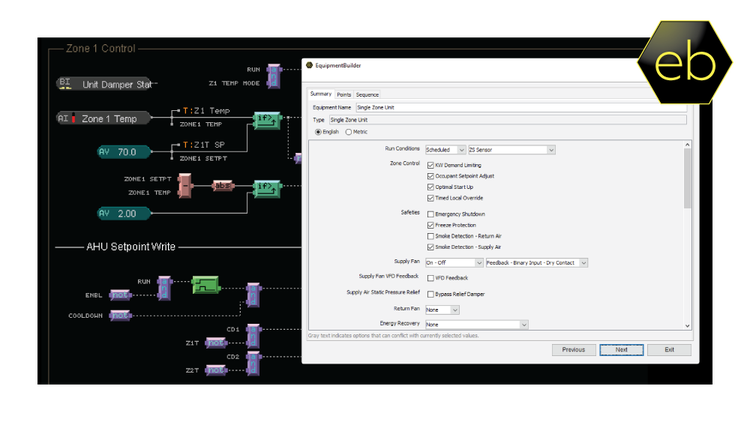The height and width of the screenshot is (422, 750).
Task: Switch to the Points tab
Action: pos(343,94)
